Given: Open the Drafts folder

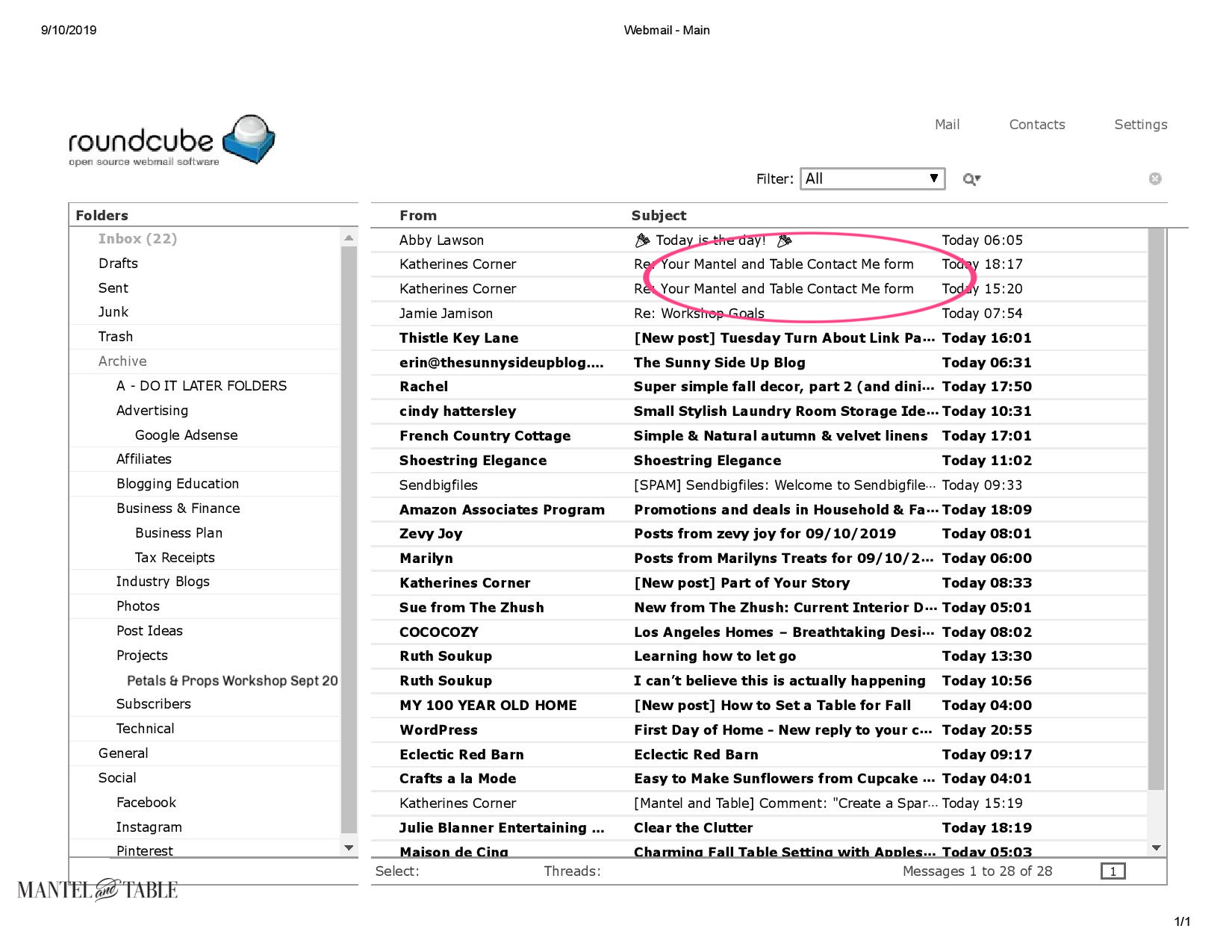Looking at the screenshot, I should (118, 264).
